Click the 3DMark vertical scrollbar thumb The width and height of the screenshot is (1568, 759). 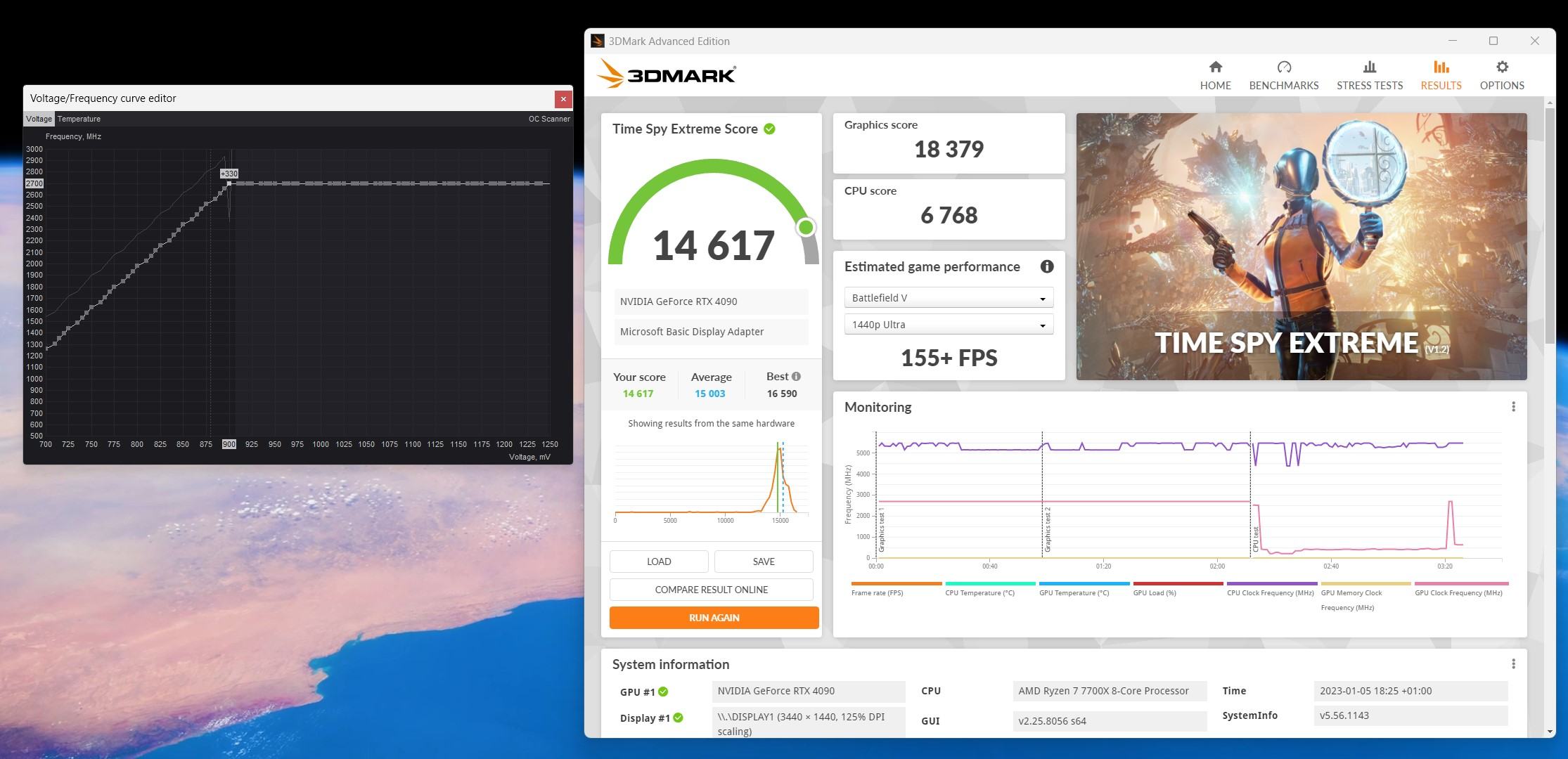[1550, 225]
